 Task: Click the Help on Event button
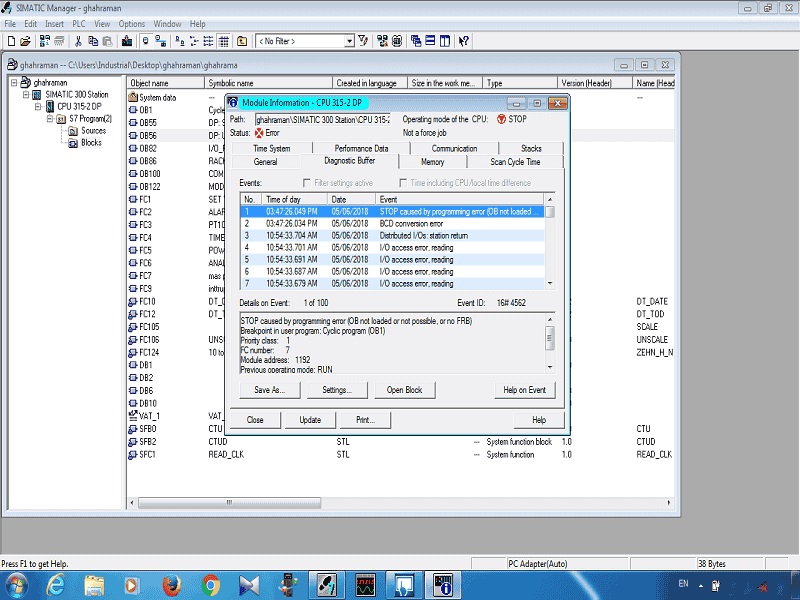click(524, 390)
